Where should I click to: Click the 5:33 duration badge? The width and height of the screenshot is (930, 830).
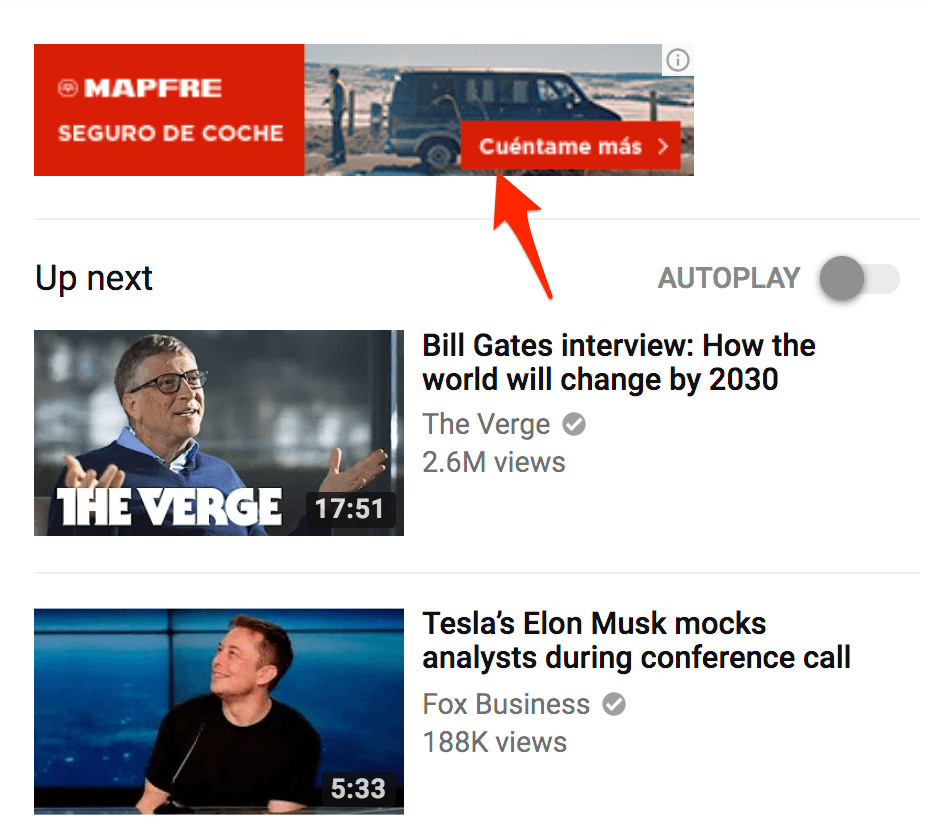(x=358, y=788)
